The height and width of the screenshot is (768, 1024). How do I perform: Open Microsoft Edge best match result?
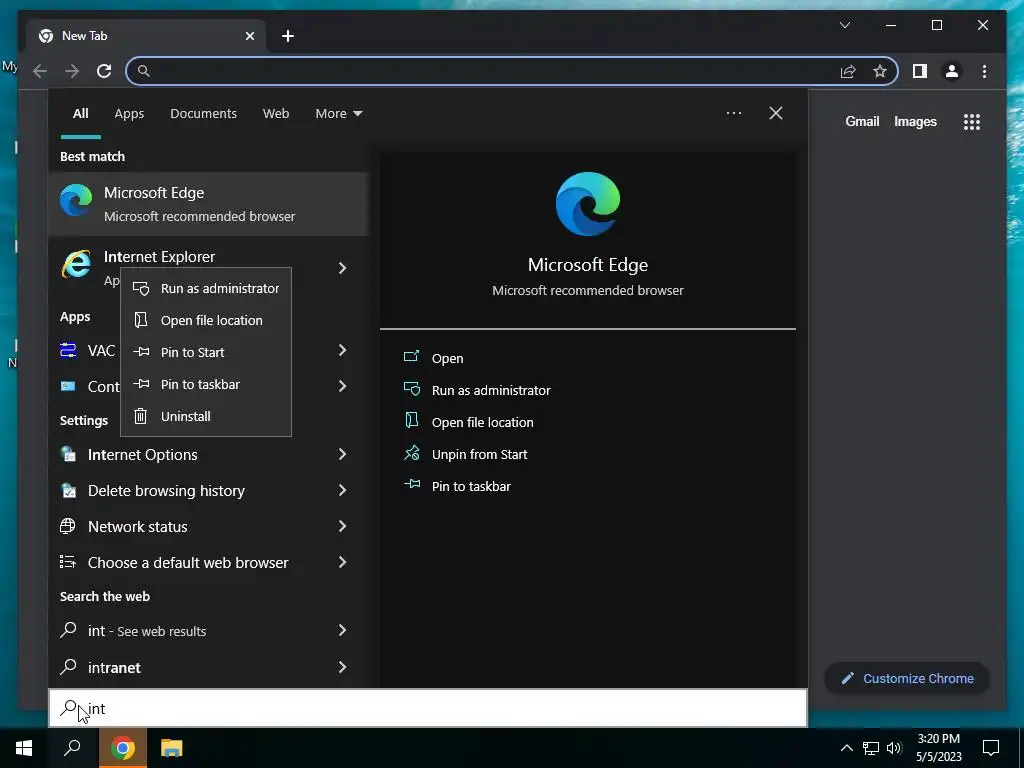208,204
